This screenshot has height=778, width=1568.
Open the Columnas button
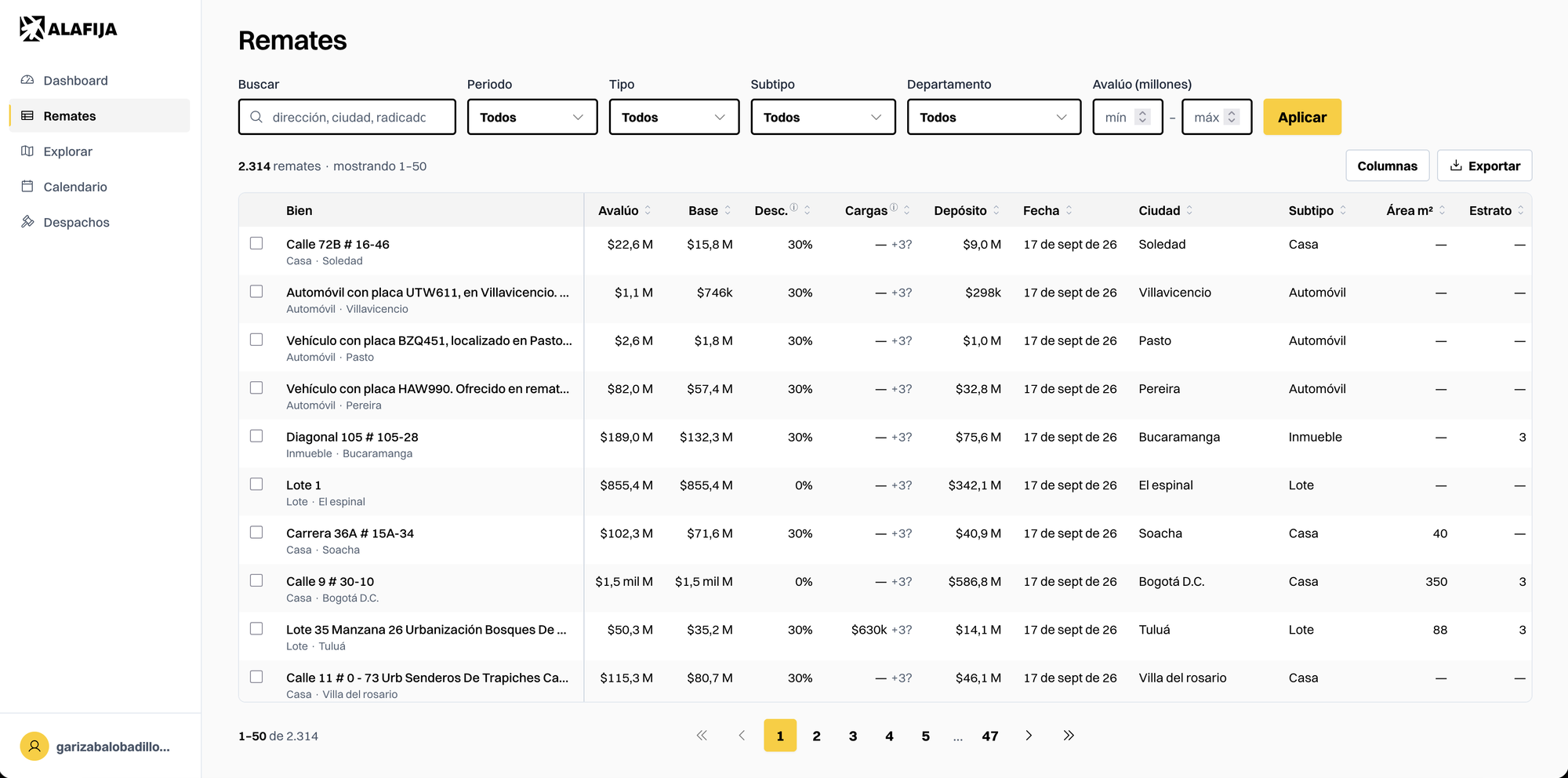(x=1387, y=165)
